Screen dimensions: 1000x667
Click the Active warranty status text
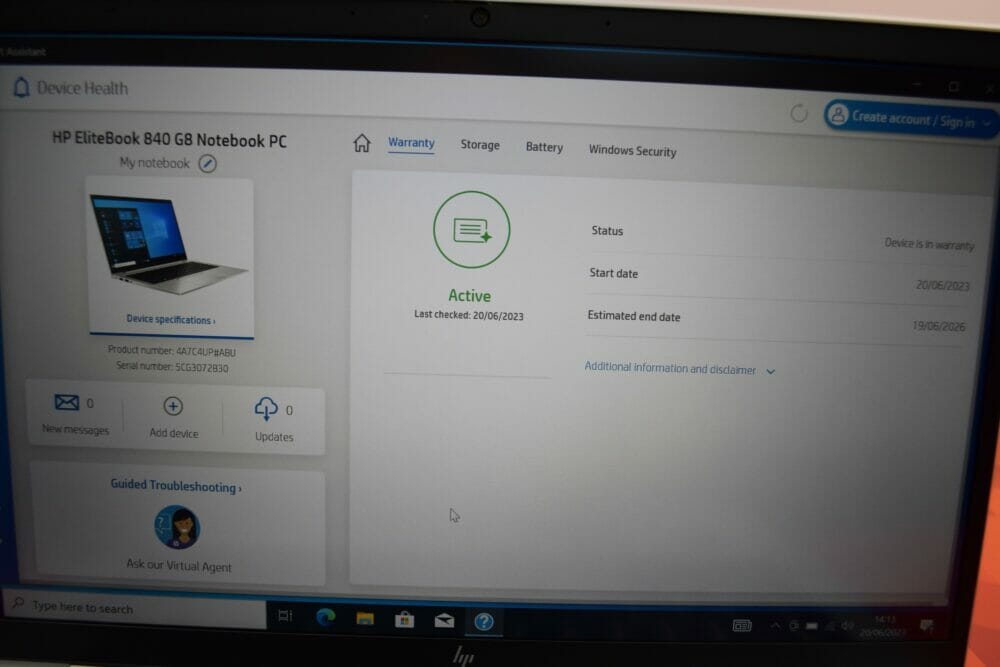coord(469,295)
